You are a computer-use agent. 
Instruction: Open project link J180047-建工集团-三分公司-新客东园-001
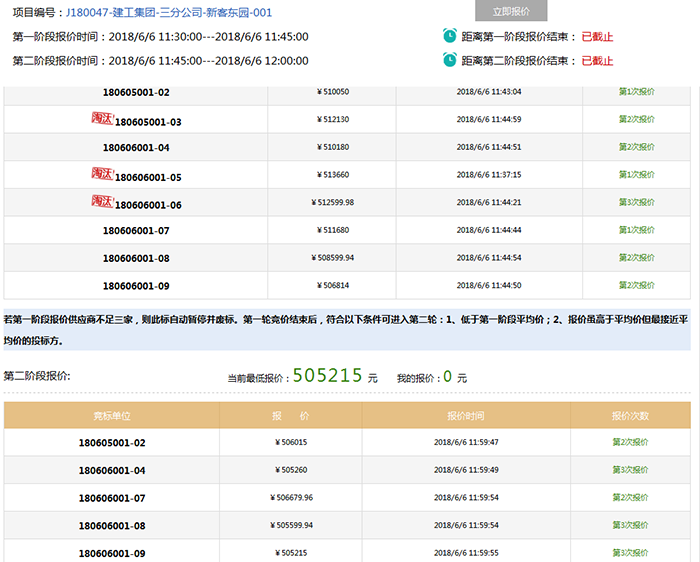(x=169, y=12)
